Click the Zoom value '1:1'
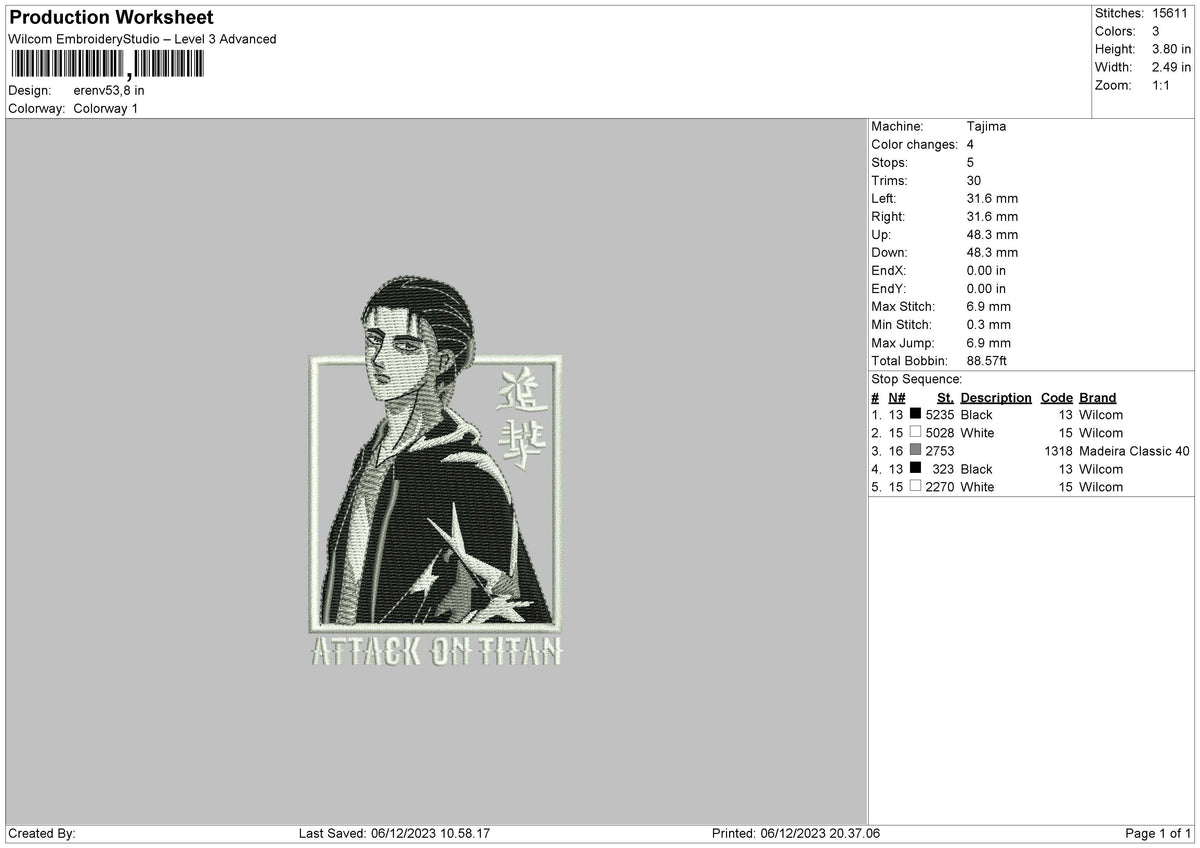 point(1163,85)
